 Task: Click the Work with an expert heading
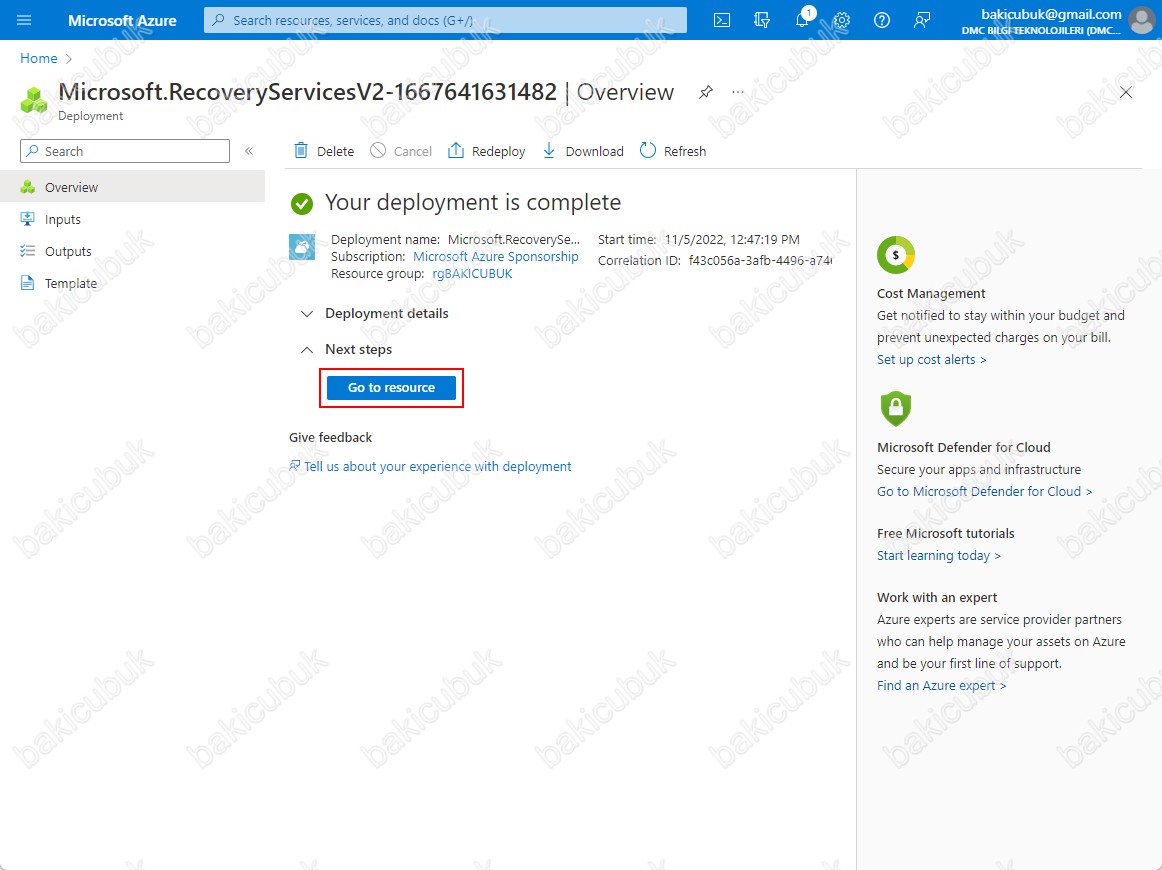[937, 597]
